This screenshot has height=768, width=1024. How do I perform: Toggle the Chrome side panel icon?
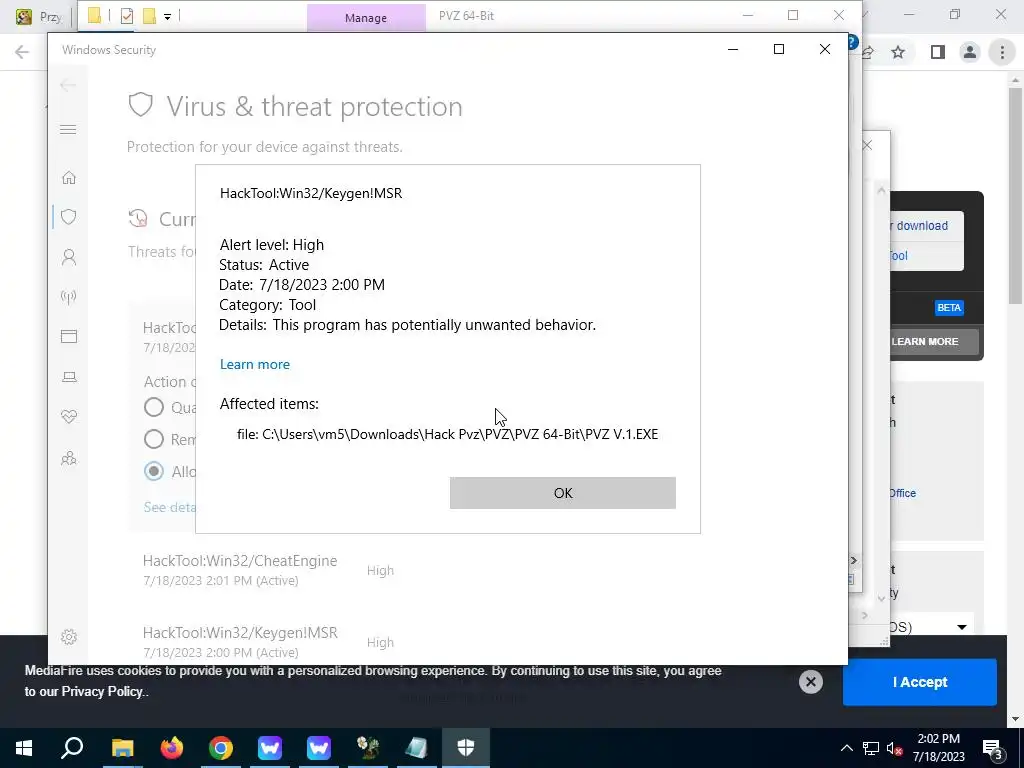(937, 52)
